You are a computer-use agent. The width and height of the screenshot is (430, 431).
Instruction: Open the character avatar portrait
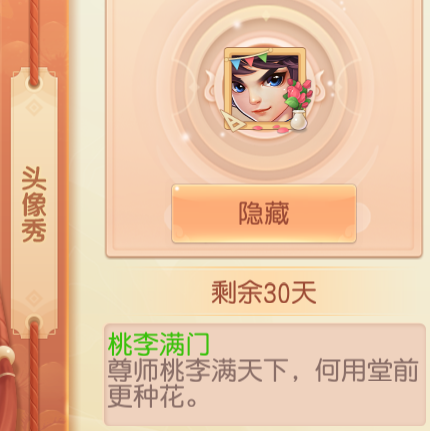(265, 89)
